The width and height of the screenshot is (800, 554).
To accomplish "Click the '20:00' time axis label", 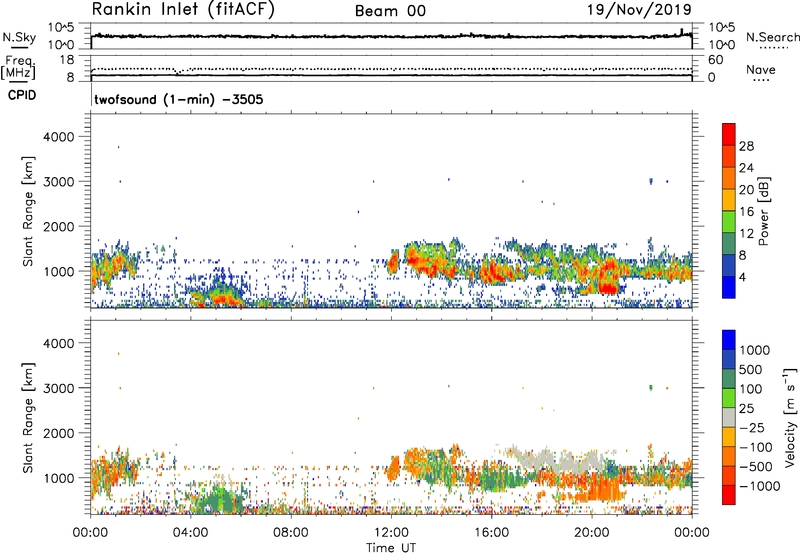I will tap(591, 533).
